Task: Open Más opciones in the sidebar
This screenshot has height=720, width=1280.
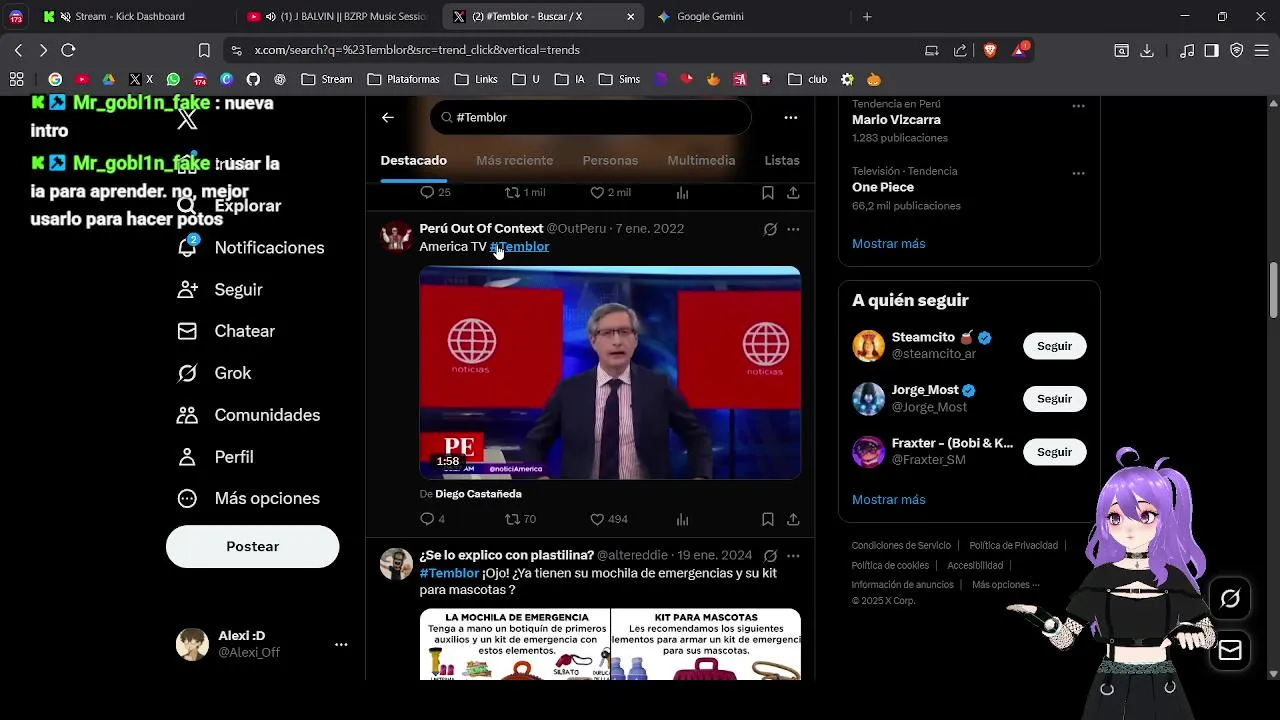Action: (x=247, y=499)
